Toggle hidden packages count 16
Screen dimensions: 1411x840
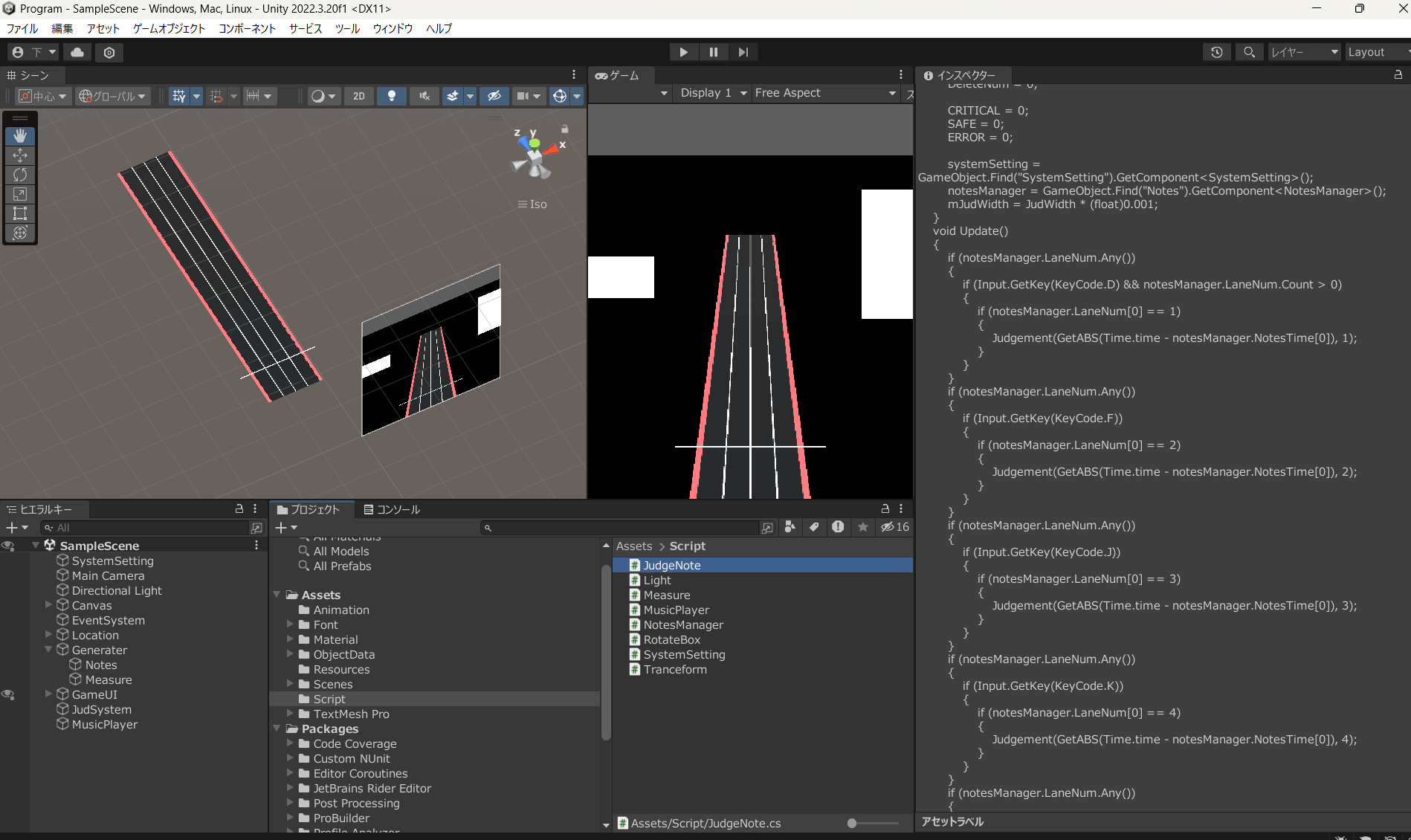click(895, 527)
